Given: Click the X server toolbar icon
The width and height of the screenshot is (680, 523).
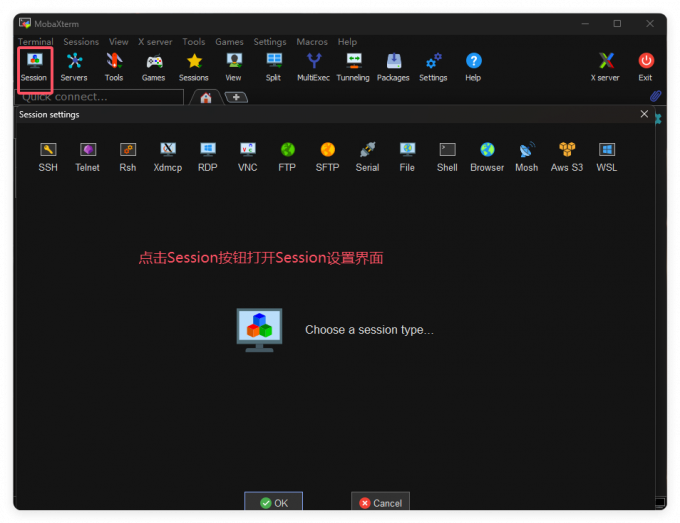Looking at the screenshot, I should click(x=605, y=68).
